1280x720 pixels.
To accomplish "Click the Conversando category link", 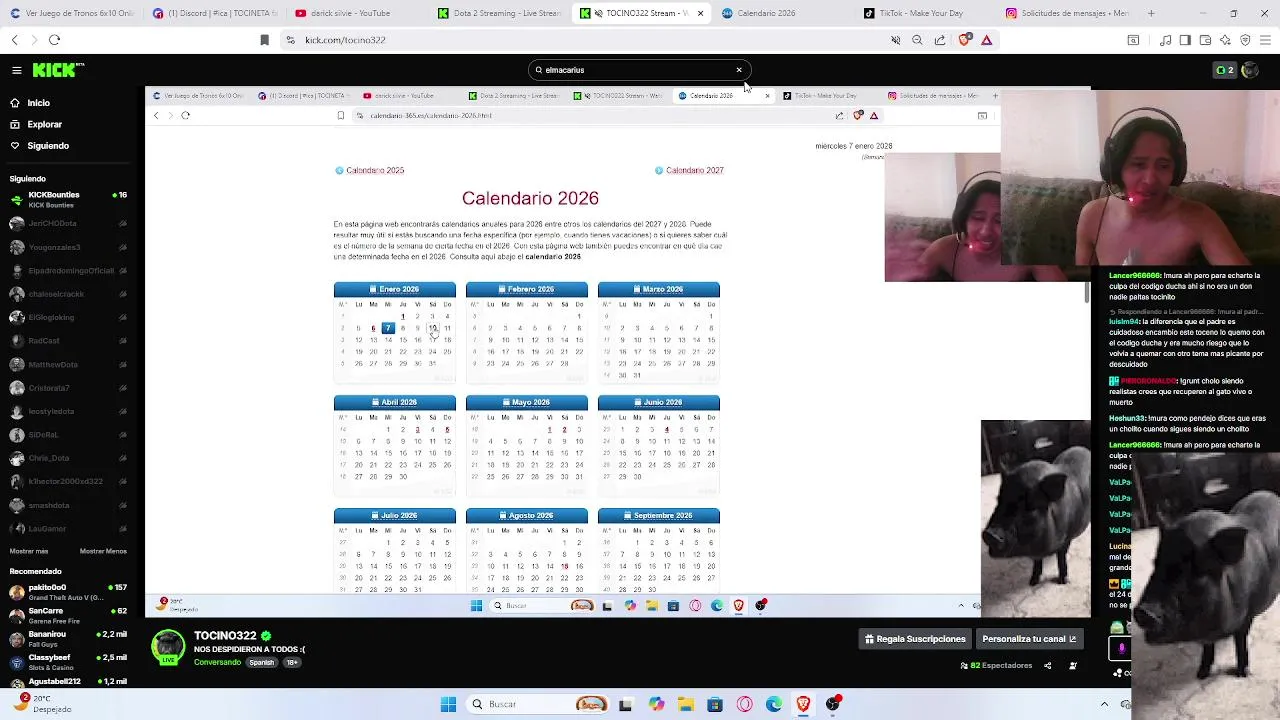I will 217,662.
